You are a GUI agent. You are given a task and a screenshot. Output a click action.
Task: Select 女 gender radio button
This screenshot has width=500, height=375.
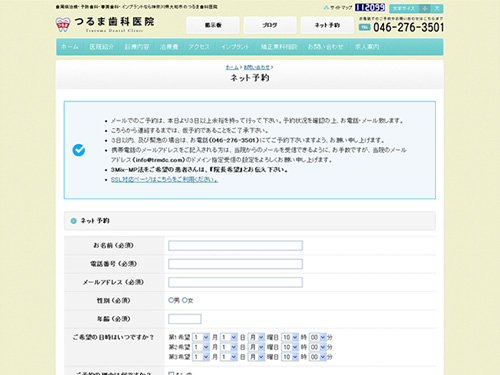(184, 300)
